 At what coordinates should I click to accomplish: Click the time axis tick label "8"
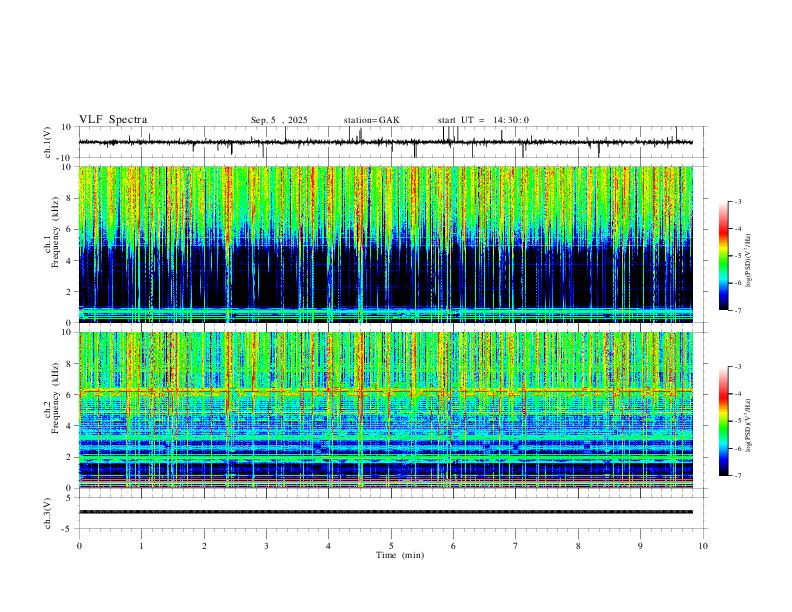click(578, 546)
